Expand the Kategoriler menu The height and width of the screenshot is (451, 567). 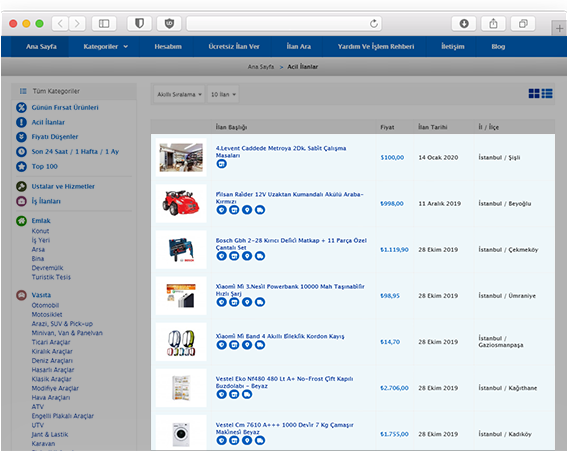tap(105, 46)
